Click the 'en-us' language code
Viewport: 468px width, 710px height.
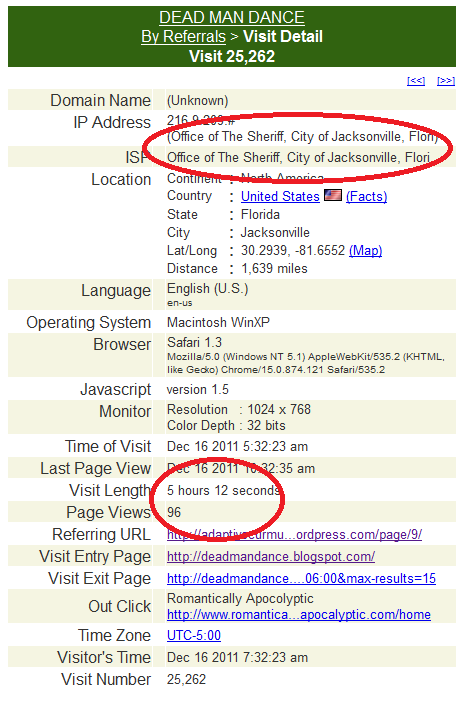[180, 303]
